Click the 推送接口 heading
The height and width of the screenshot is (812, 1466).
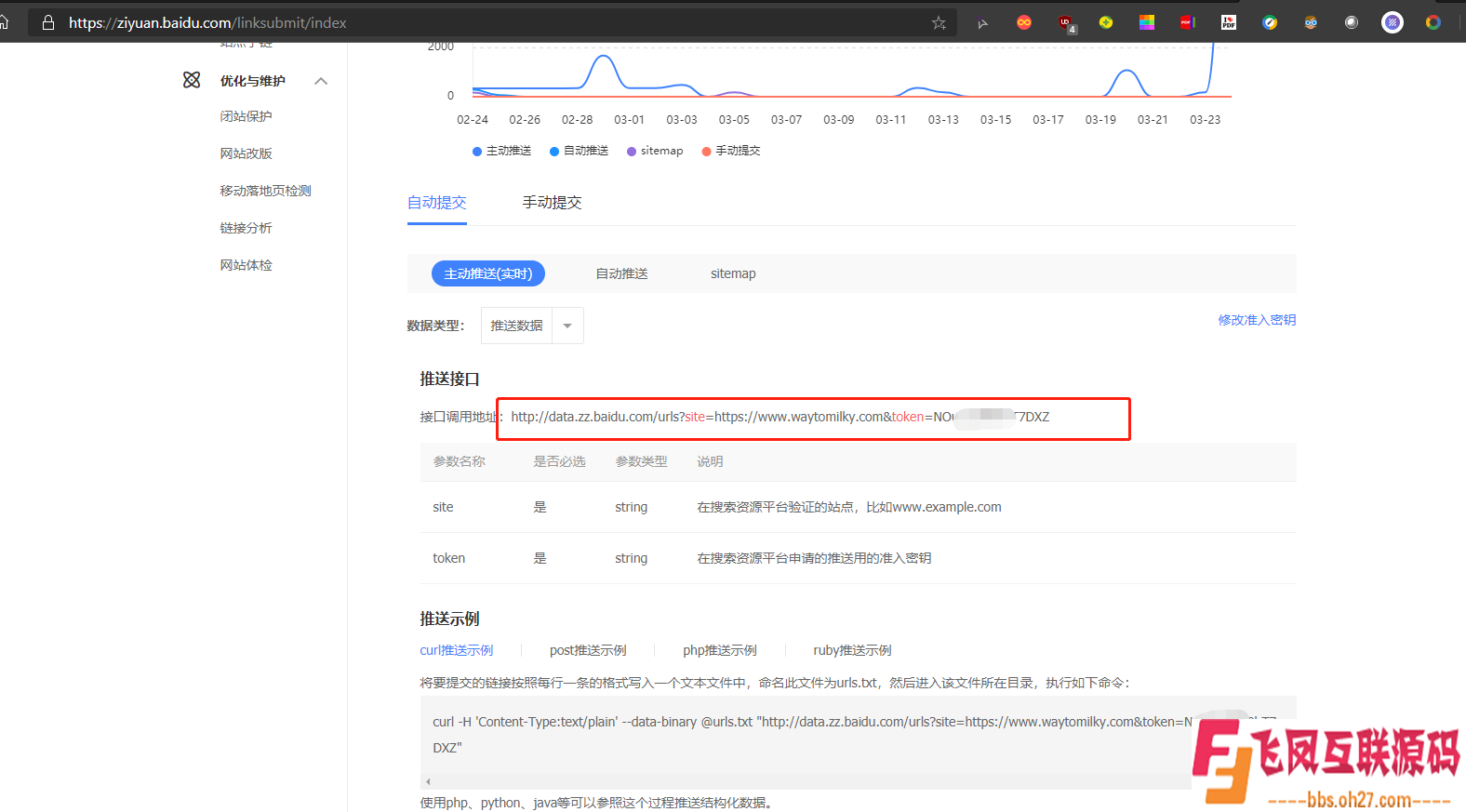point(450,379)
